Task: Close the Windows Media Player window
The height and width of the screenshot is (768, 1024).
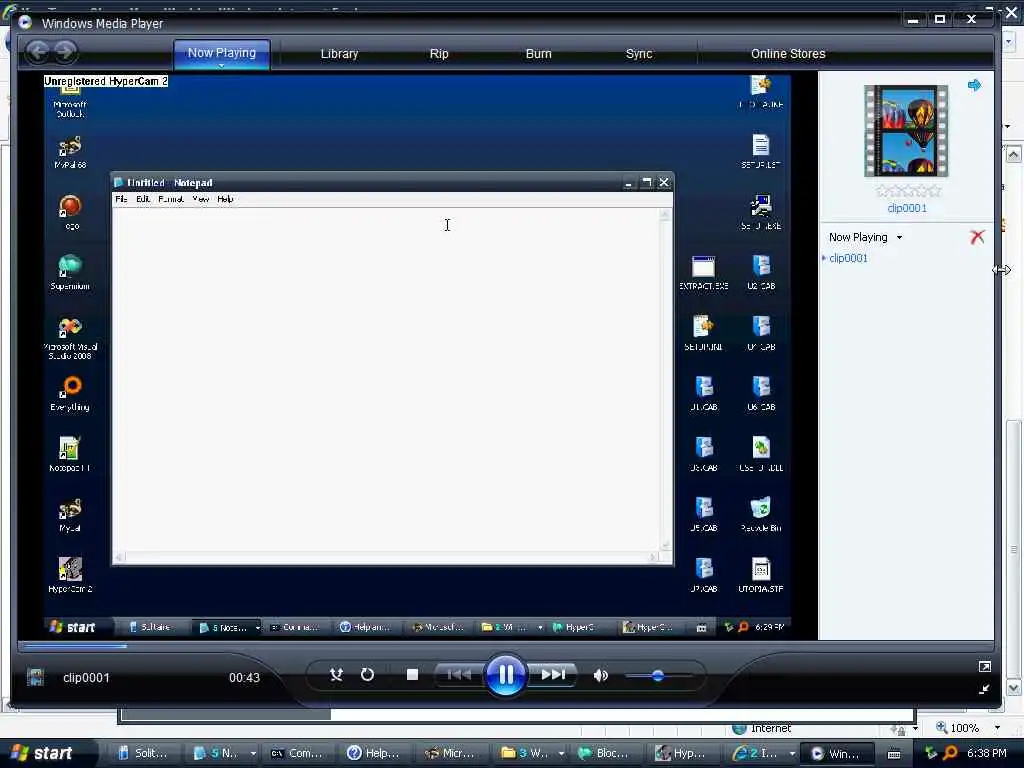Action: [x=971, y=20]
